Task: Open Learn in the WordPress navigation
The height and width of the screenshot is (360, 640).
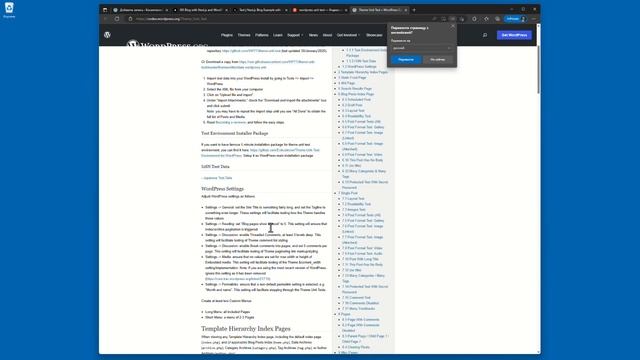Action: point(278,35)
